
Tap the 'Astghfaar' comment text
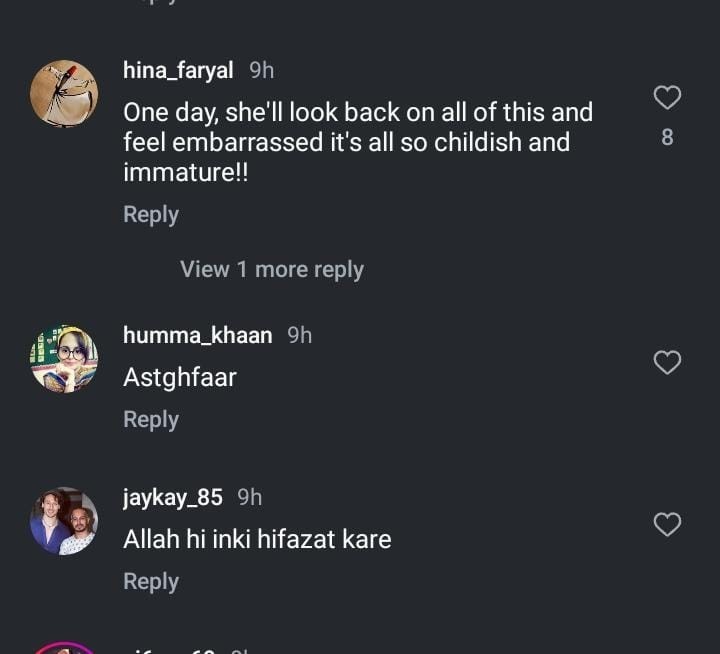180,378
